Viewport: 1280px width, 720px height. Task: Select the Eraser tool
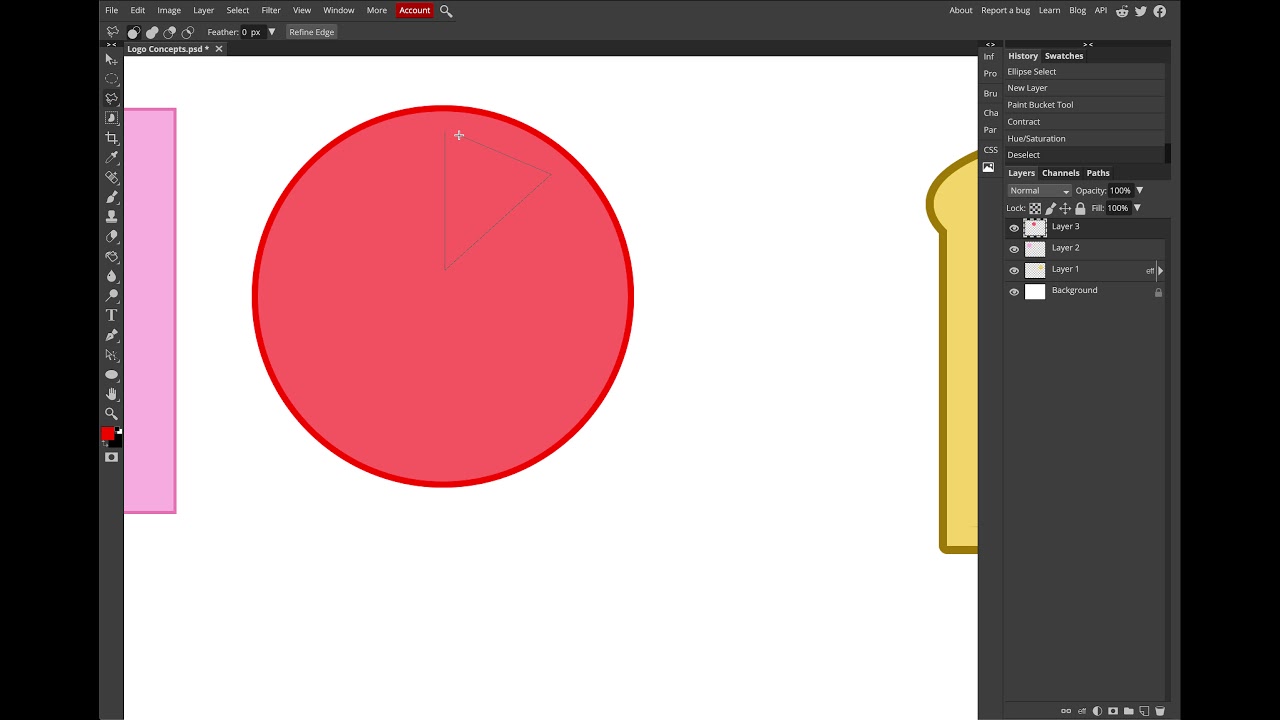tap(111, 236)
